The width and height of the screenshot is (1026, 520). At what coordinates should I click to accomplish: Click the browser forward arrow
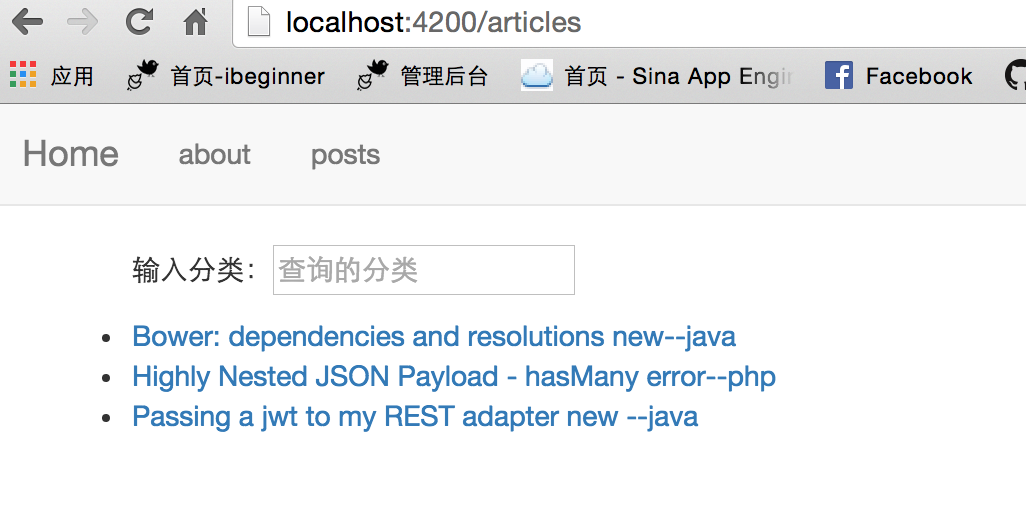[83, 21]
